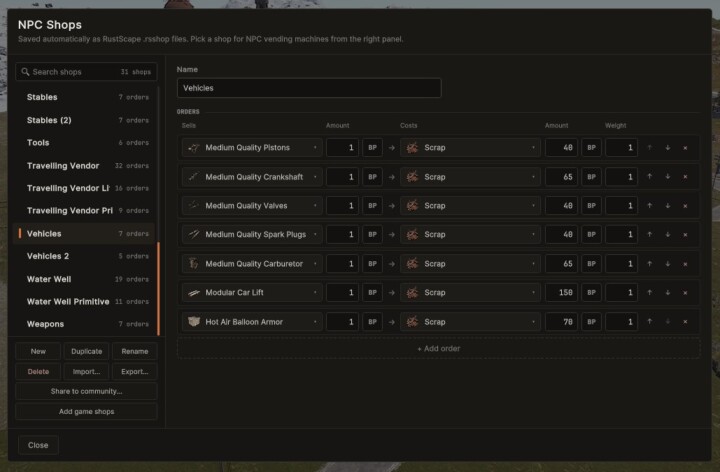This screenshot has height=472, width=720.
Task: Move Medium Quality Spark Plugs order down
Action: [668, 235]
